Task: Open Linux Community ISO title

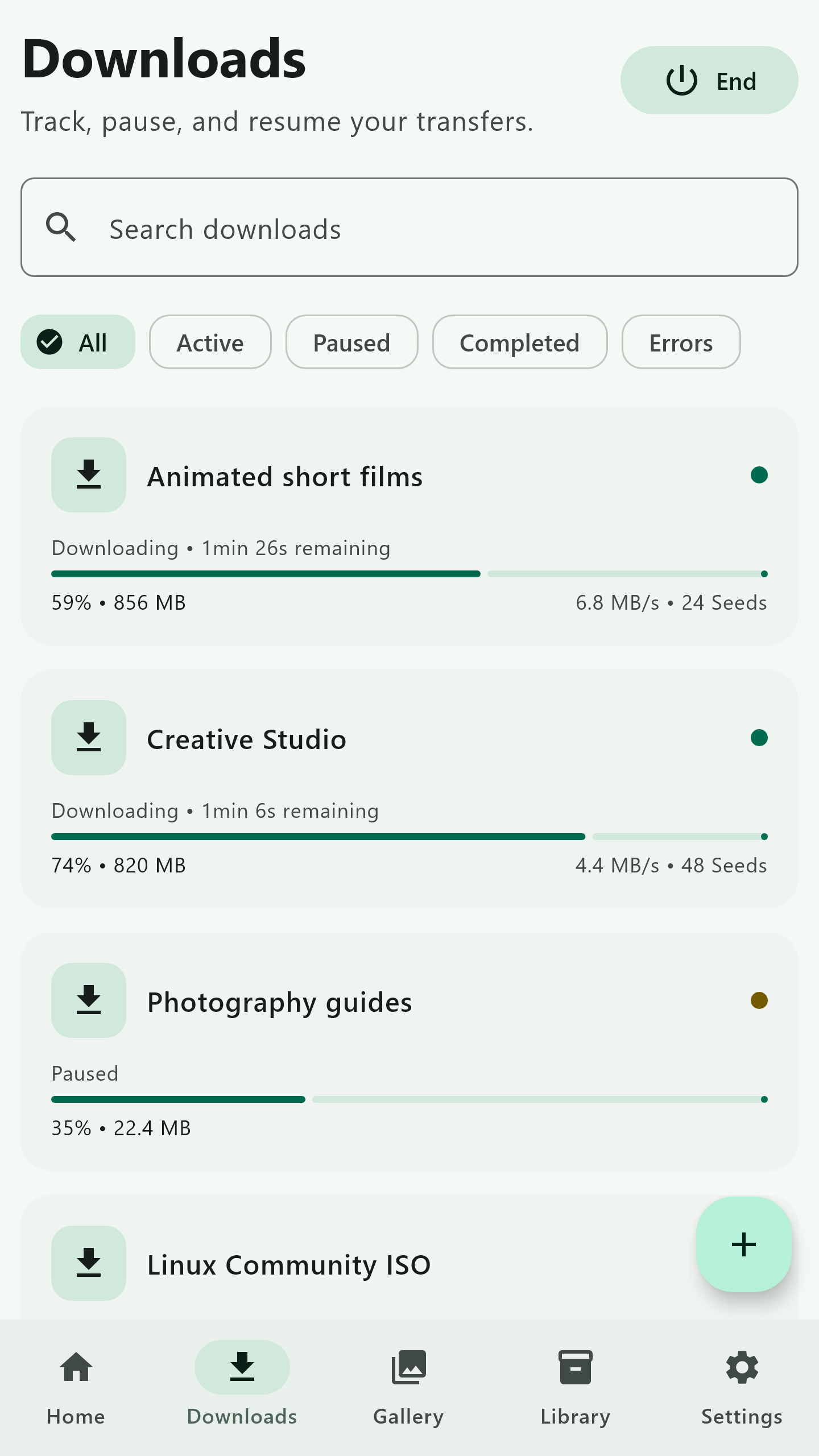Action: tap(289, 1265)
